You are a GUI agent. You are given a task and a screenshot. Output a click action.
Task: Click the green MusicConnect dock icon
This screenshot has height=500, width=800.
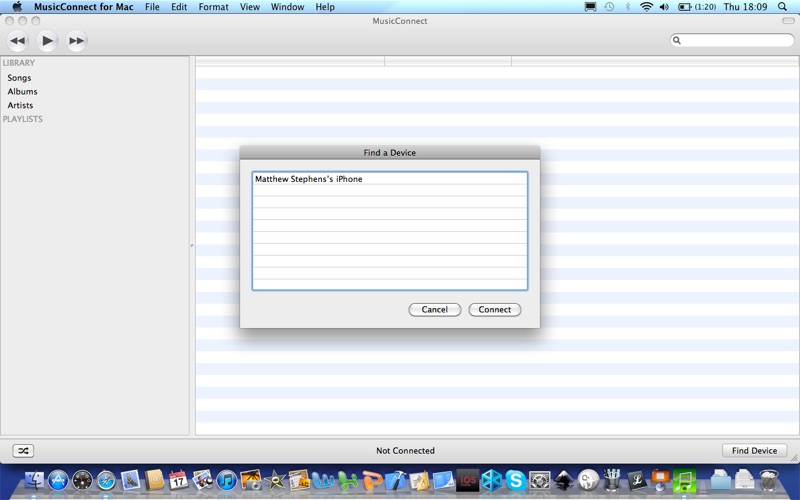684,480
